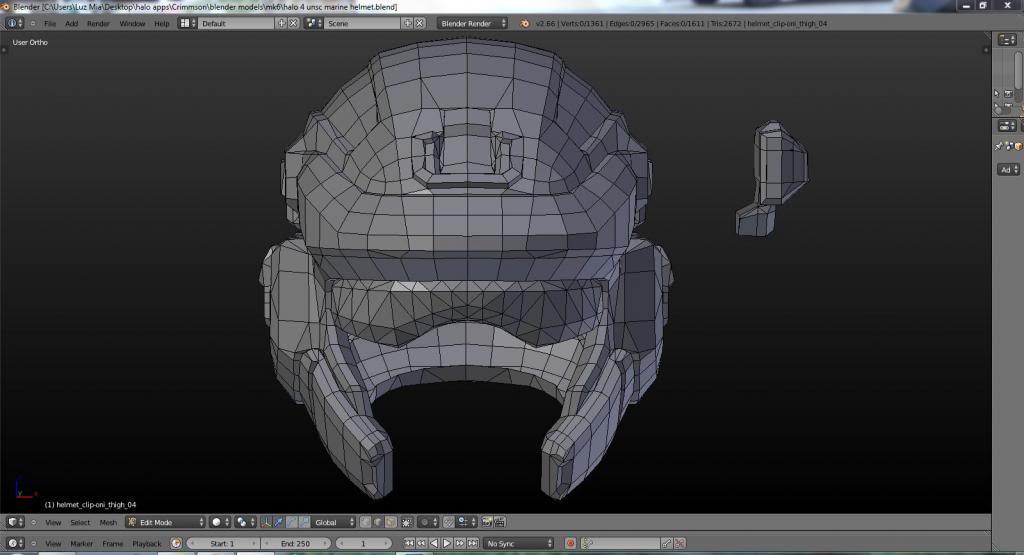Switch to vertex select mode
1024x555 pixels.
click(366, 522)
